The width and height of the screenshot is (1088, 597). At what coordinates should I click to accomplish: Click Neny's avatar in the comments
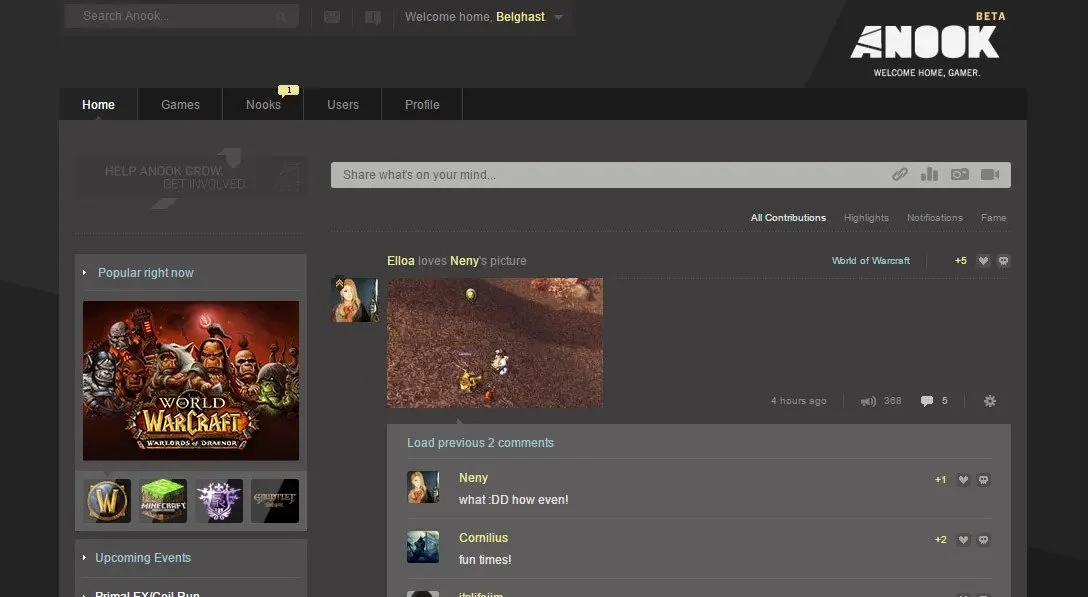tap(423, 487)
